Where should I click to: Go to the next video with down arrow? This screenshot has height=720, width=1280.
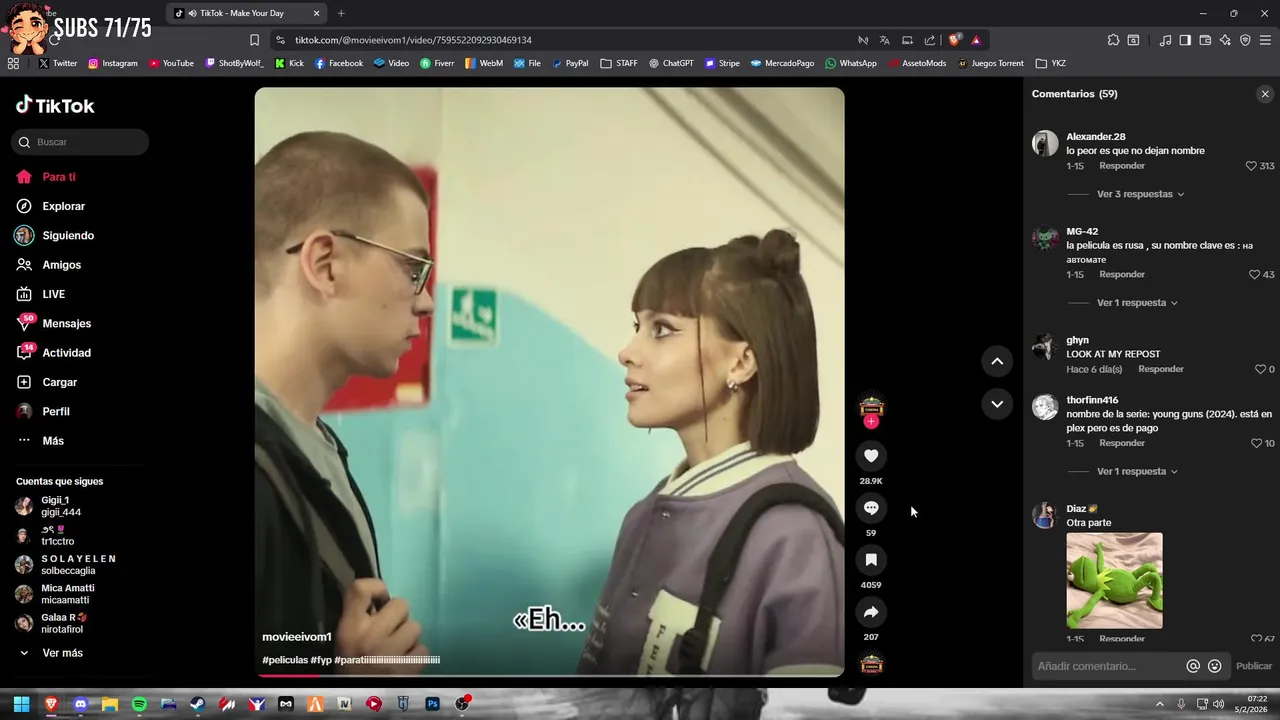coord(997,404)
